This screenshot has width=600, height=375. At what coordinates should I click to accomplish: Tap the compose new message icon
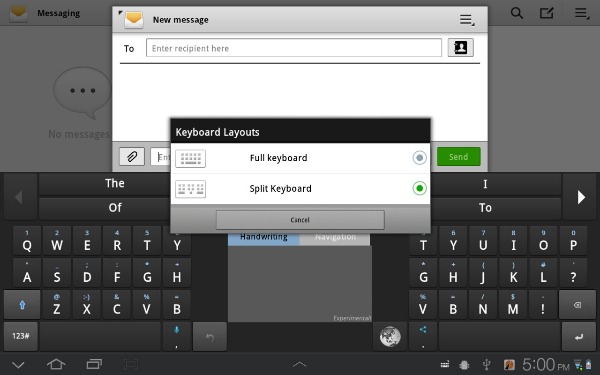click(x=546, y=13)
